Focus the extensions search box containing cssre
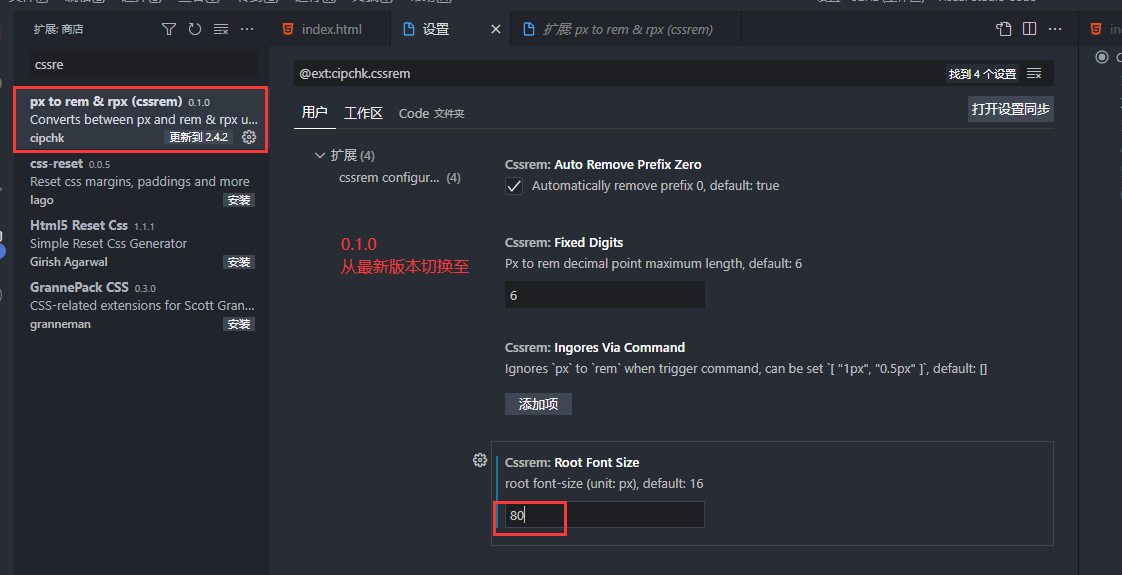This screenshot has width=1122, height=575. [x=143, y=64]
